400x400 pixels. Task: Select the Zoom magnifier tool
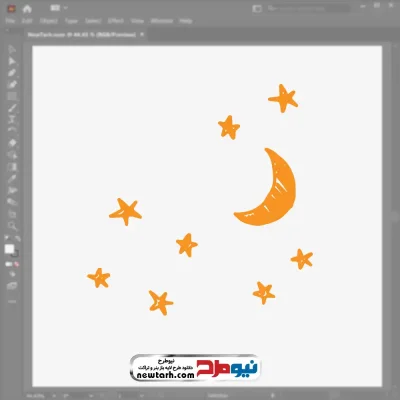[x=12, y=226]
